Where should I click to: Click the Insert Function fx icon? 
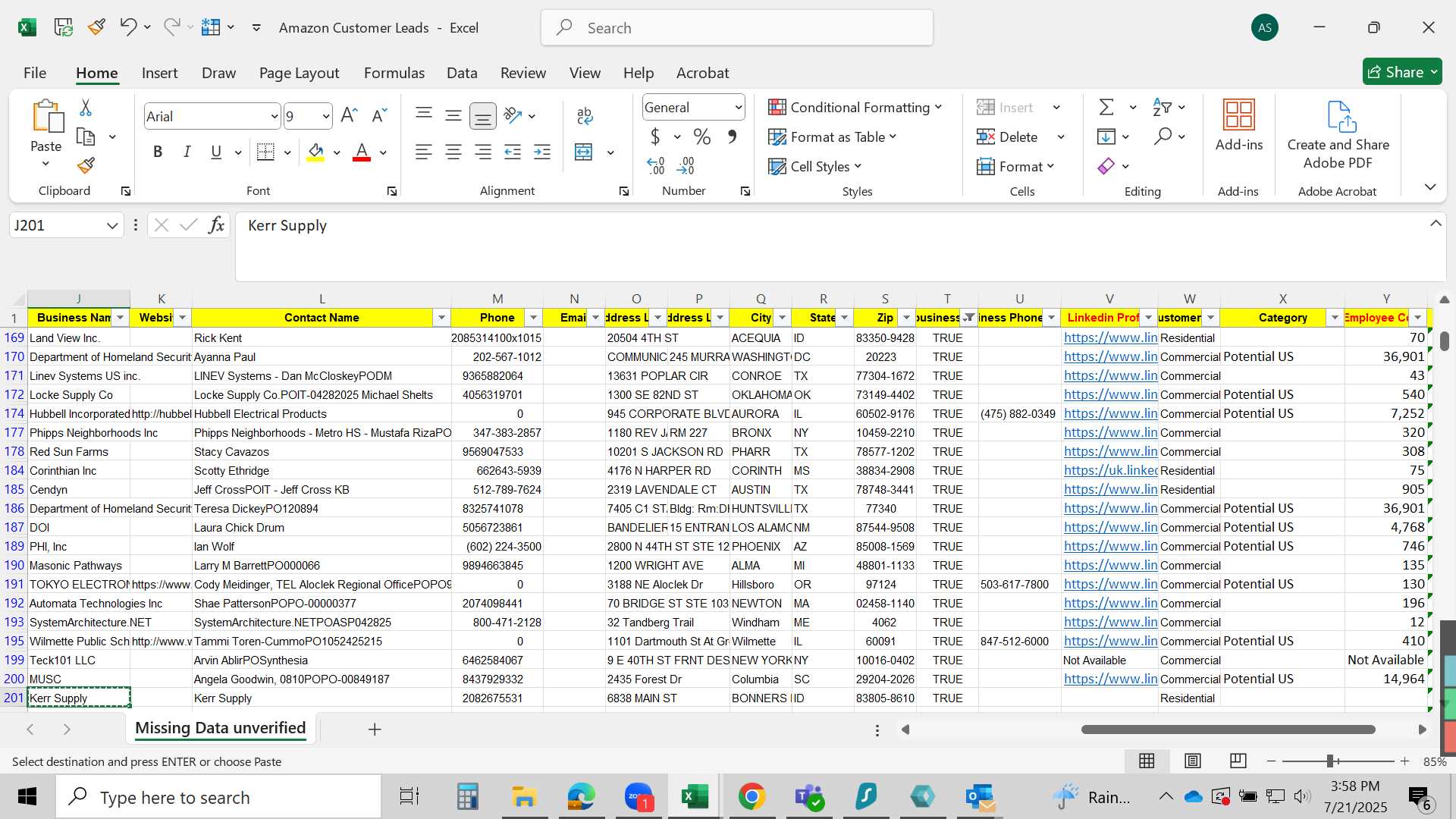[216, 225]
